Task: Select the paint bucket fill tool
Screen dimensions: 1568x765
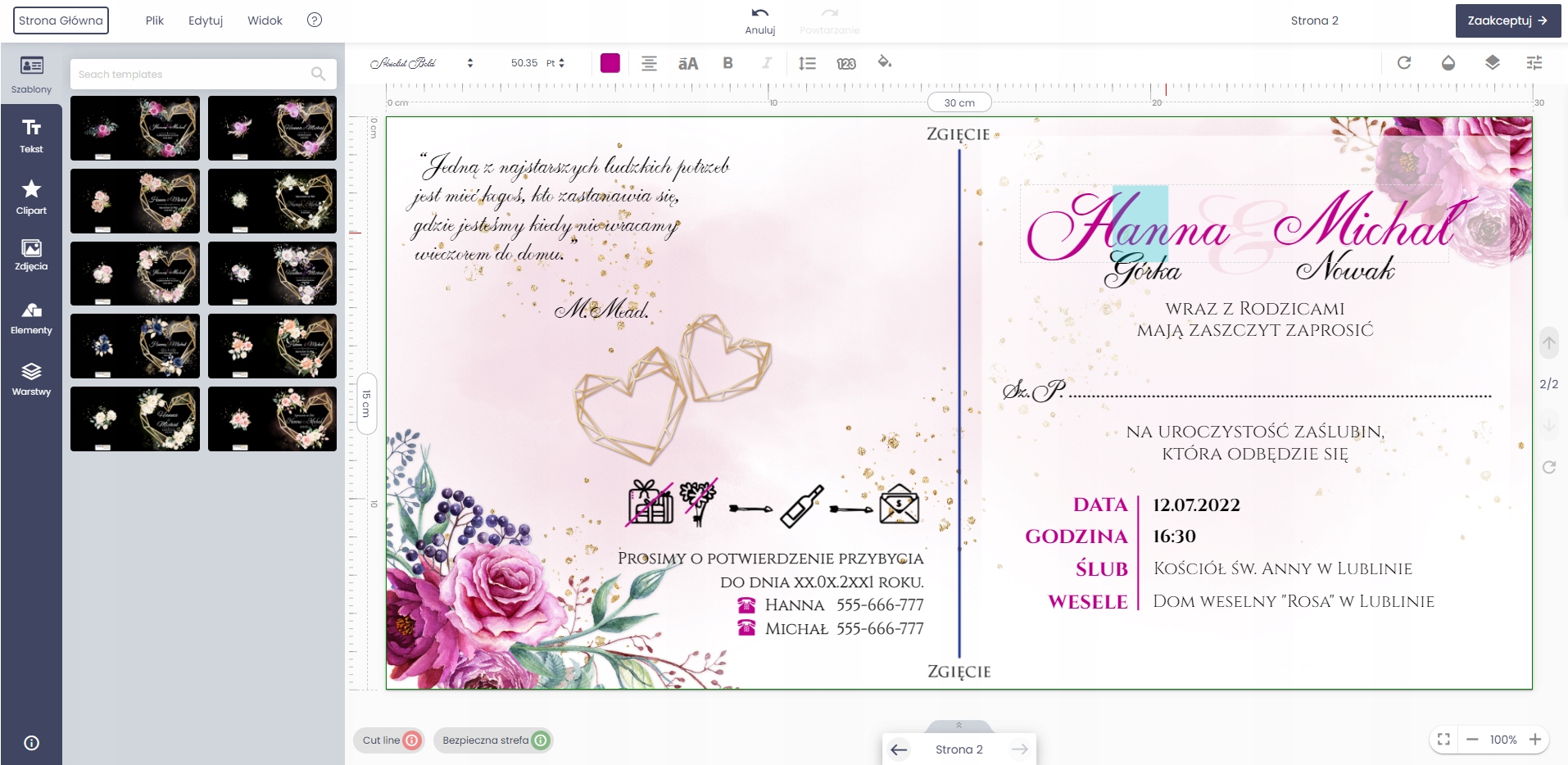Action: pos(885,62)
